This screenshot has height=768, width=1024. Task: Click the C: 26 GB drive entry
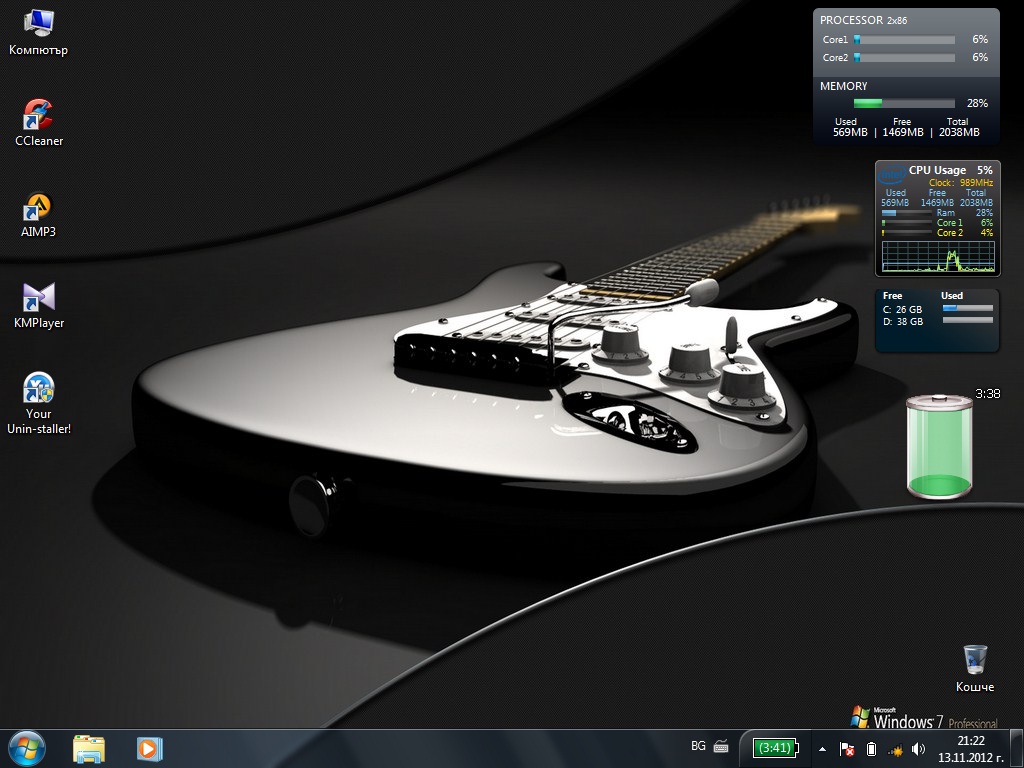903,310
